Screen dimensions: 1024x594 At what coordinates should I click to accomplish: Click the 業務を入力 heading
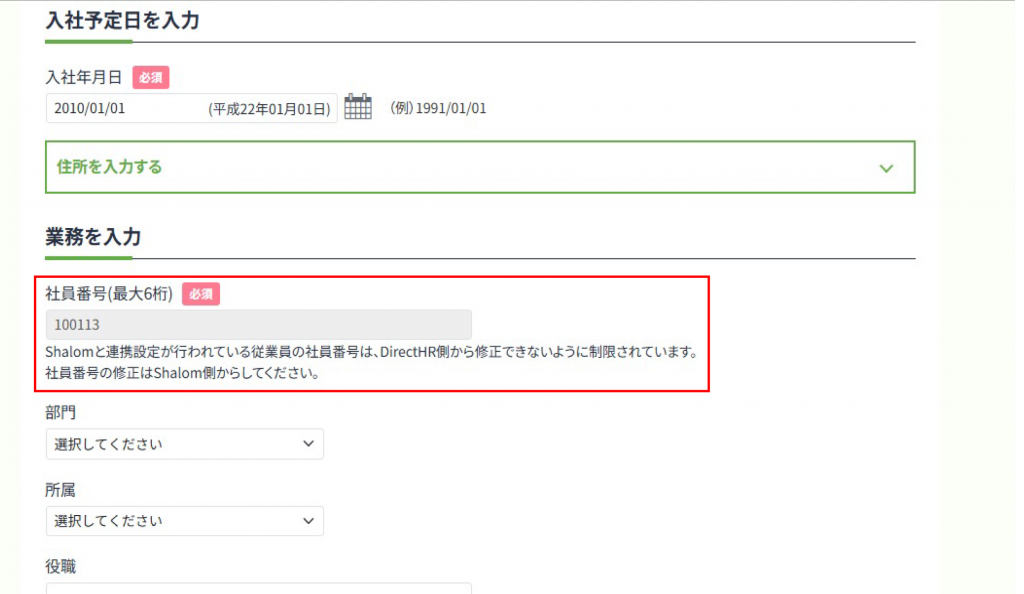pyautogui.click(x=93, y=236)
